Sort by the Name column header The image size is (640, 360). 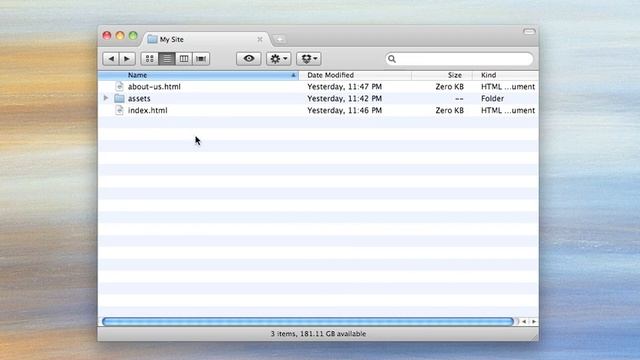199,75
